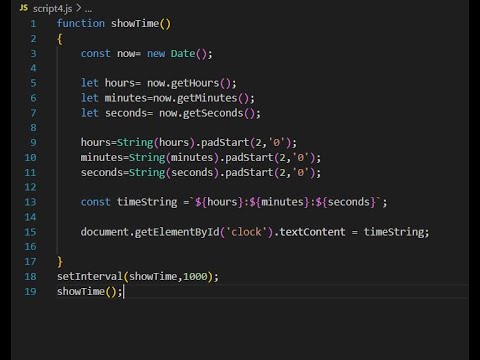Click line number 19 in gutter
The width and height of the screenshot is (480, 360).
tap(30, 292)
